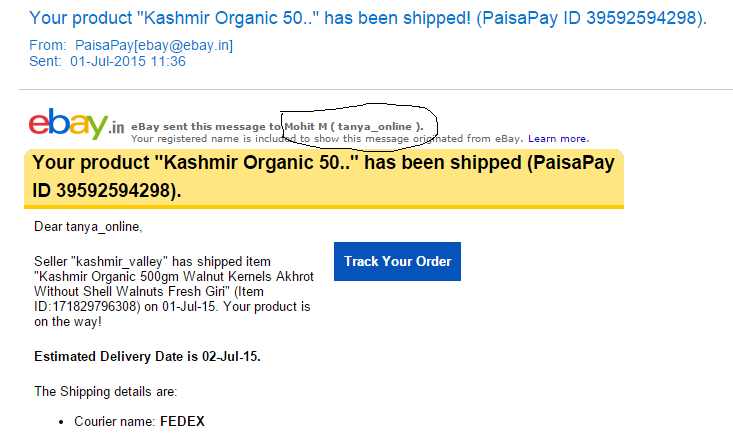Click the courier name FEDEX

click(182, 422)
